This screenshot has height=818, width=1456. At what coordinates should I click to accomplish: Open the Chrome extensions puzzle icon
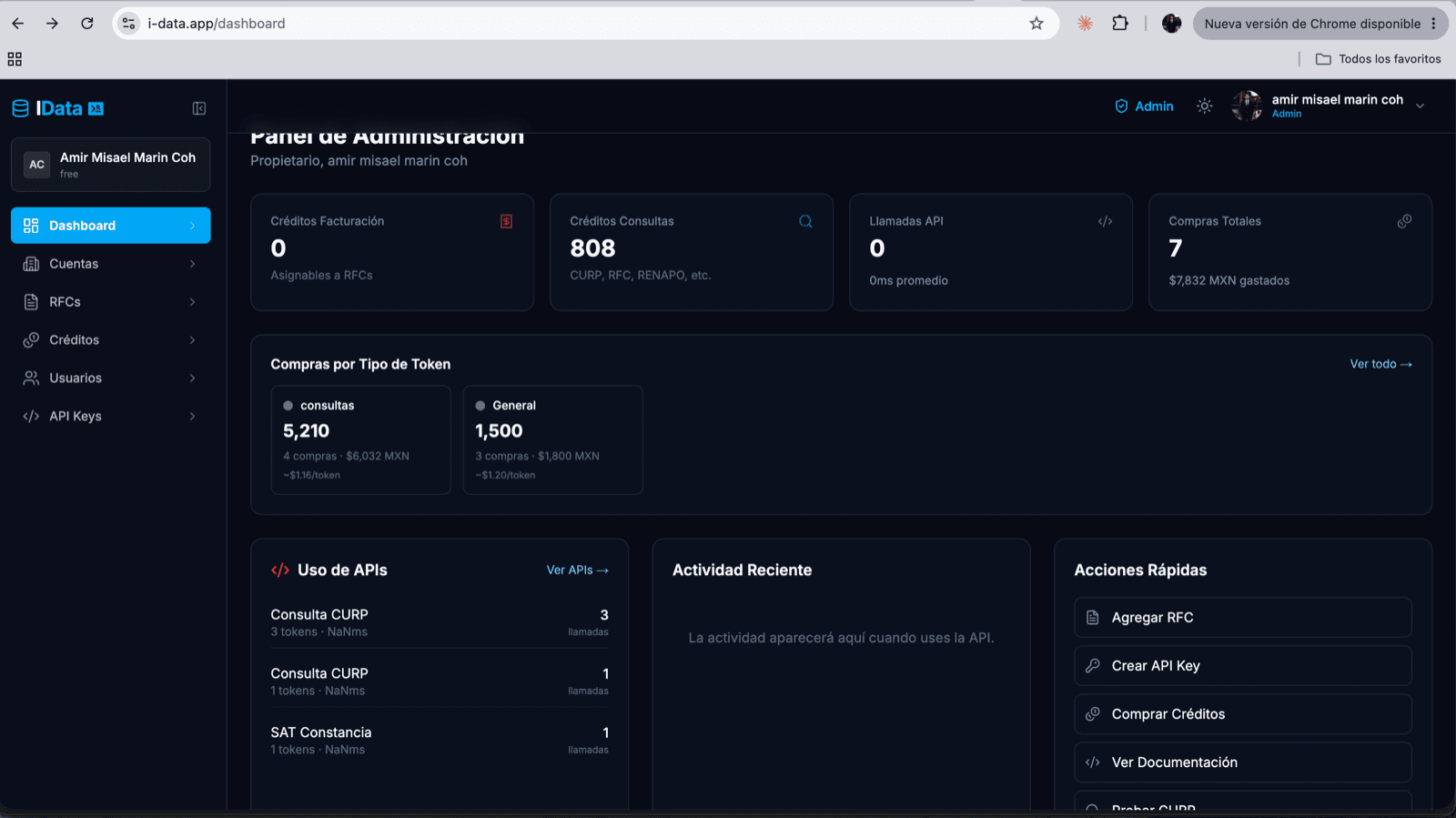[1120, 24]
